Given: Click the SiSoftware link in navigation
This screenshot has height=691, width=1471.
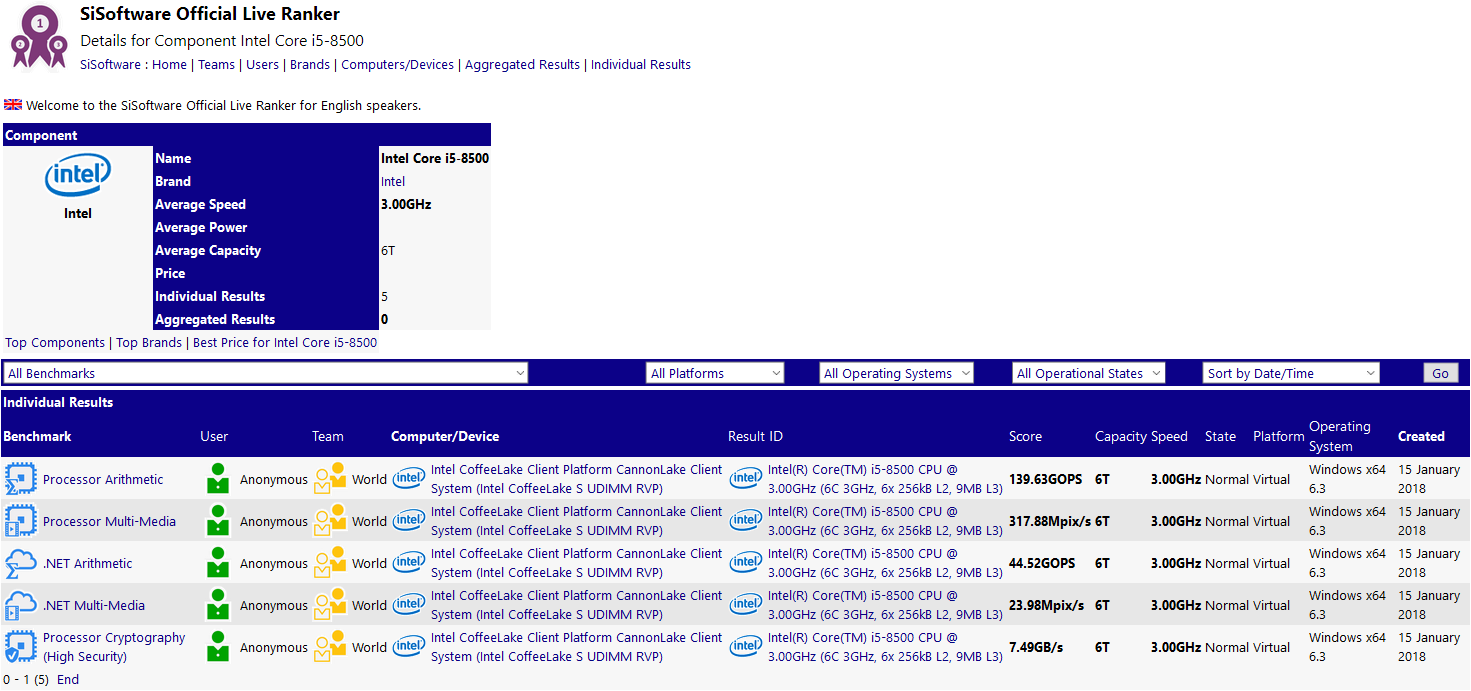Looking at the screenshot, I should tap(110, 64).
